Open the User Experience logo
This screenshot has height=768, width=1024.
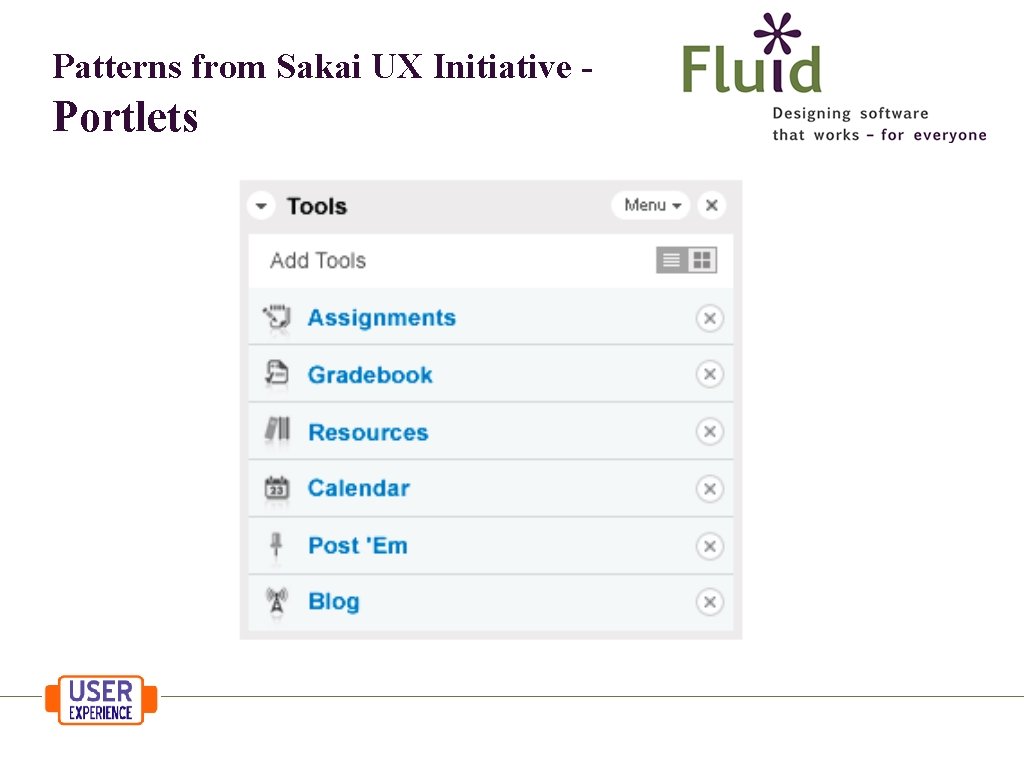click(100, 700)
